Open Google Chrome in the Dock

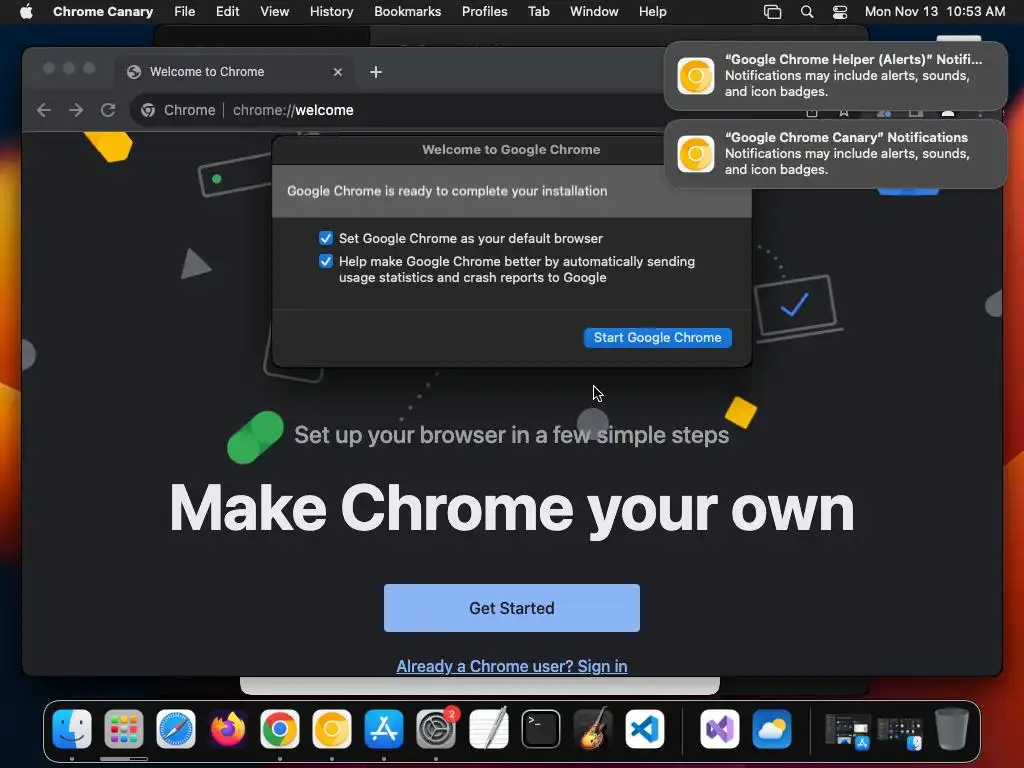point(280,729)
